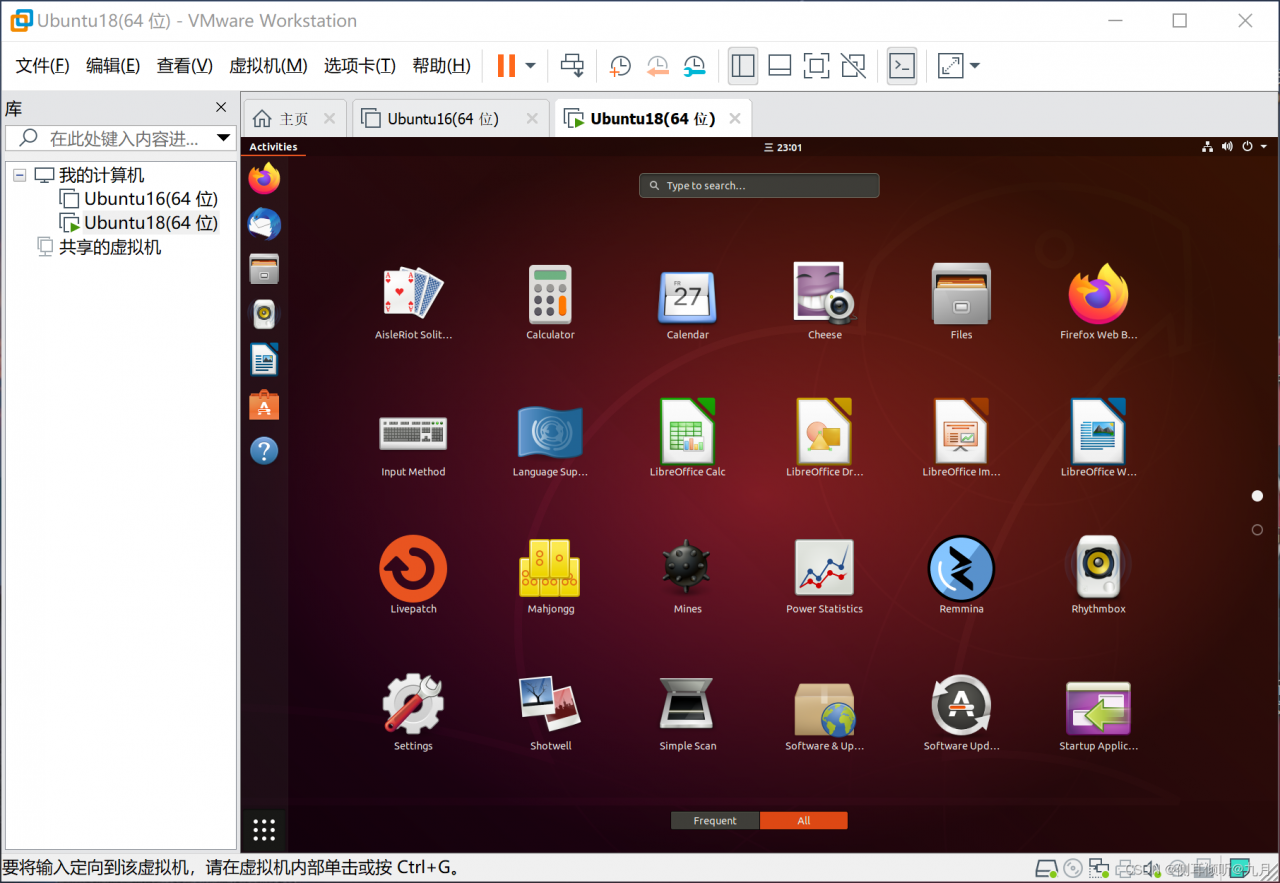Screen dimensions: 1280x883
Task: Open the library search filter dropdown
Action: point(224,138)
